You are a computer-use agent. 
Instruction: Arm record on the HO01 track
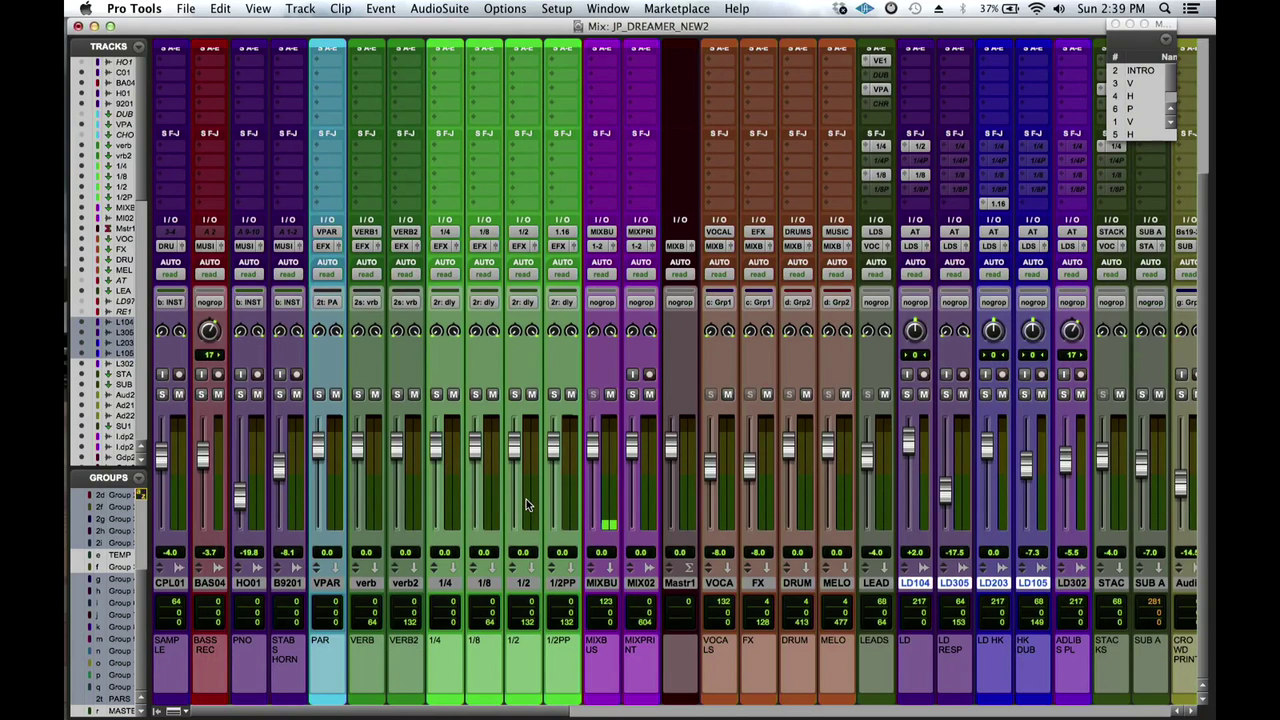pos(257,374)
